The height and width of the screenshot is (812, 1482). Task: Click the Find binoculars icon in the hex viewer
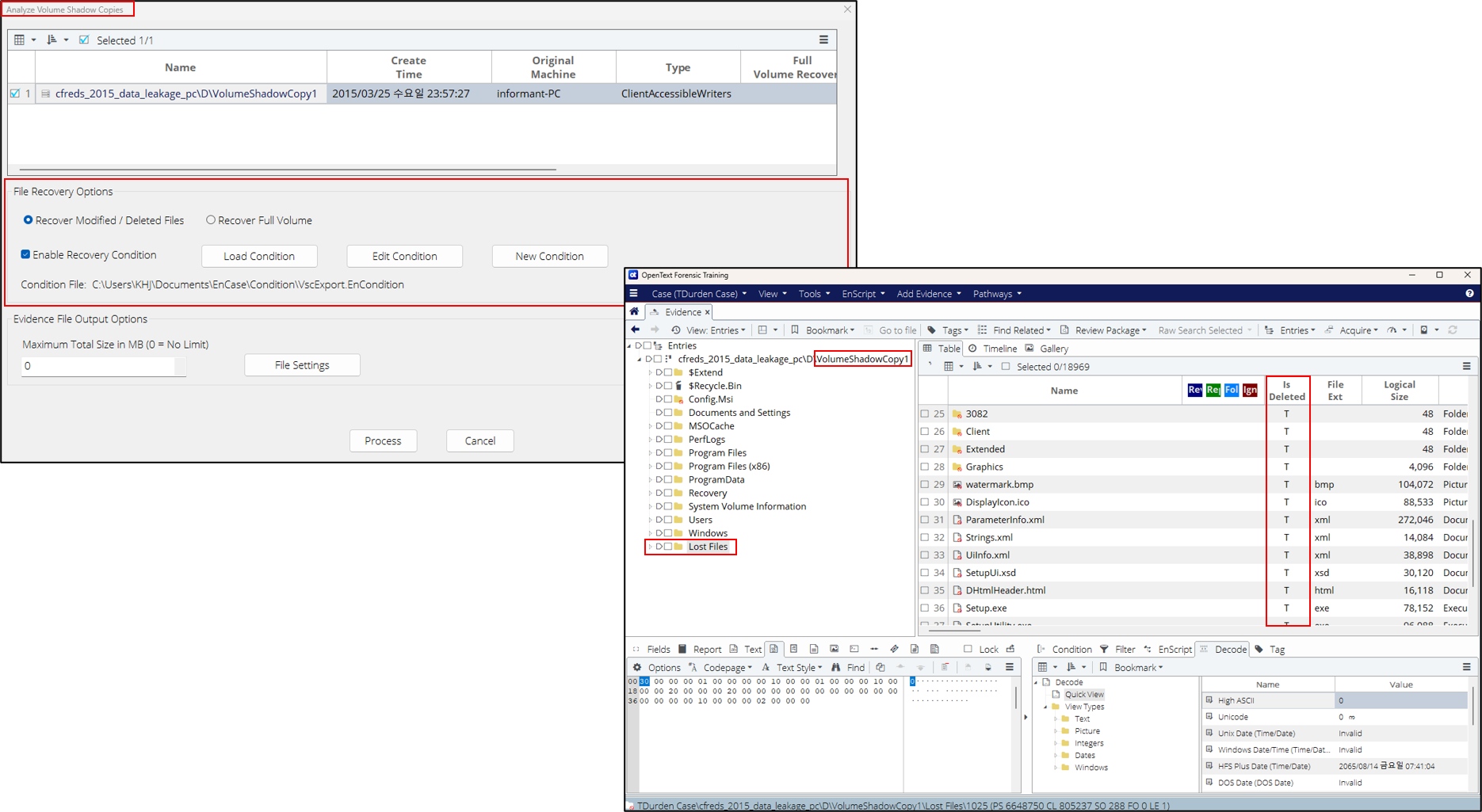[835, 668]
